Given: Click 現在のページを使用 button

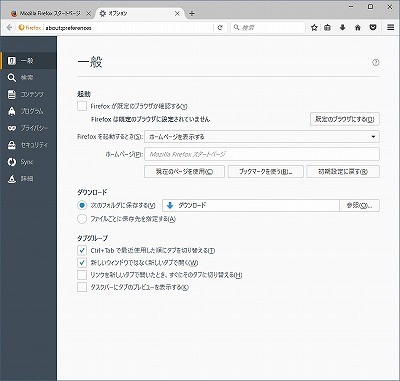Looking at the screenshot, I should pos(184,172).
